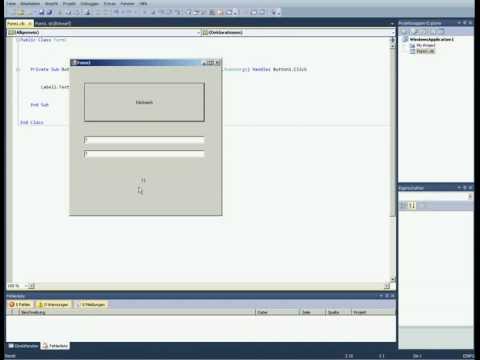Click the Save All icon in the toolbar
480x360 pixels.
49,12
